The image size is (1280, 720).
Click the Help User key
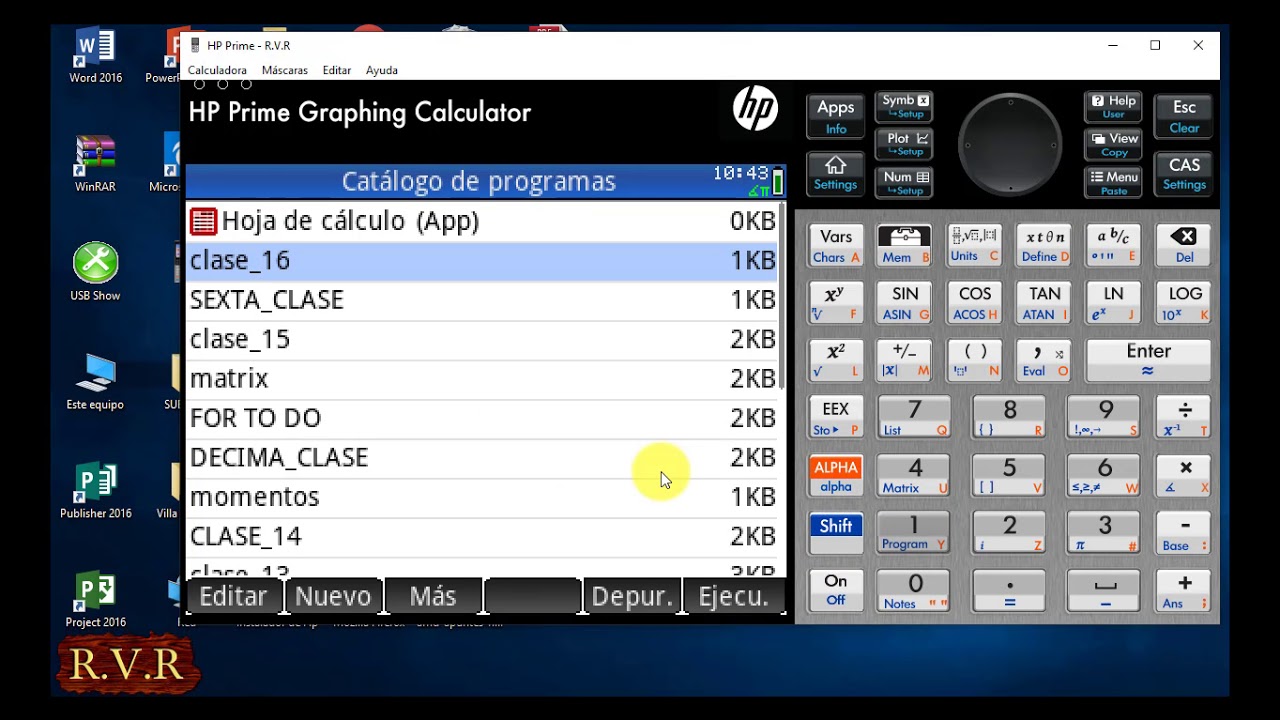[1114, 106]
